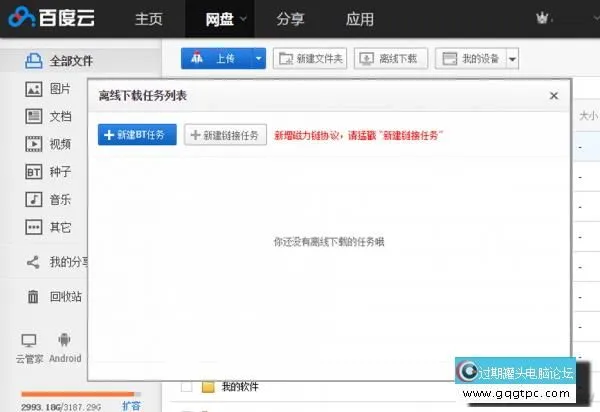This screenshot has height=412, width=600.
Task: Open 视频 category
Action: click(x=60, y=144)
